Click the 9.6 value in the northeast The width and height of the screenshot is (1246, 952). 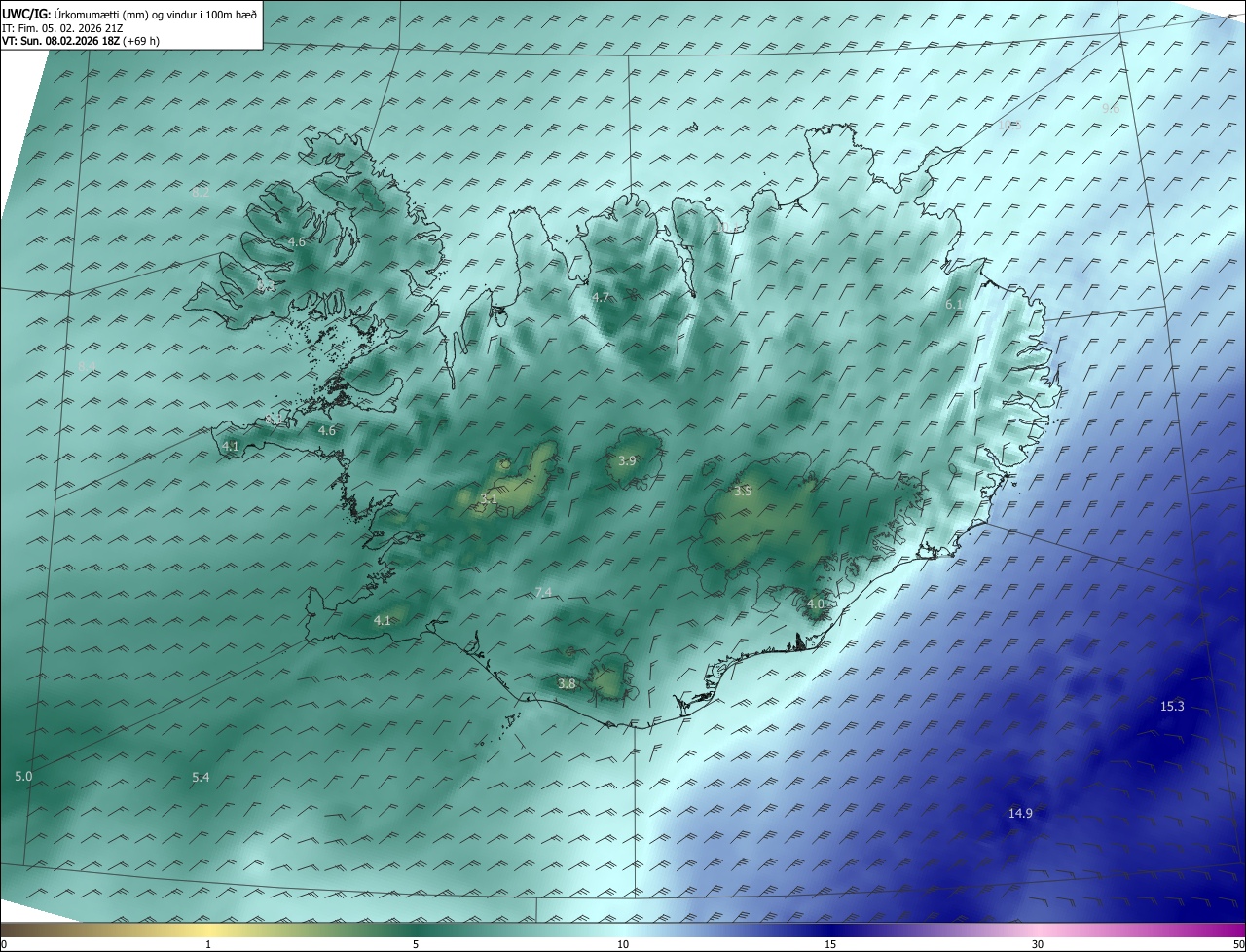tap(1111, 108)
